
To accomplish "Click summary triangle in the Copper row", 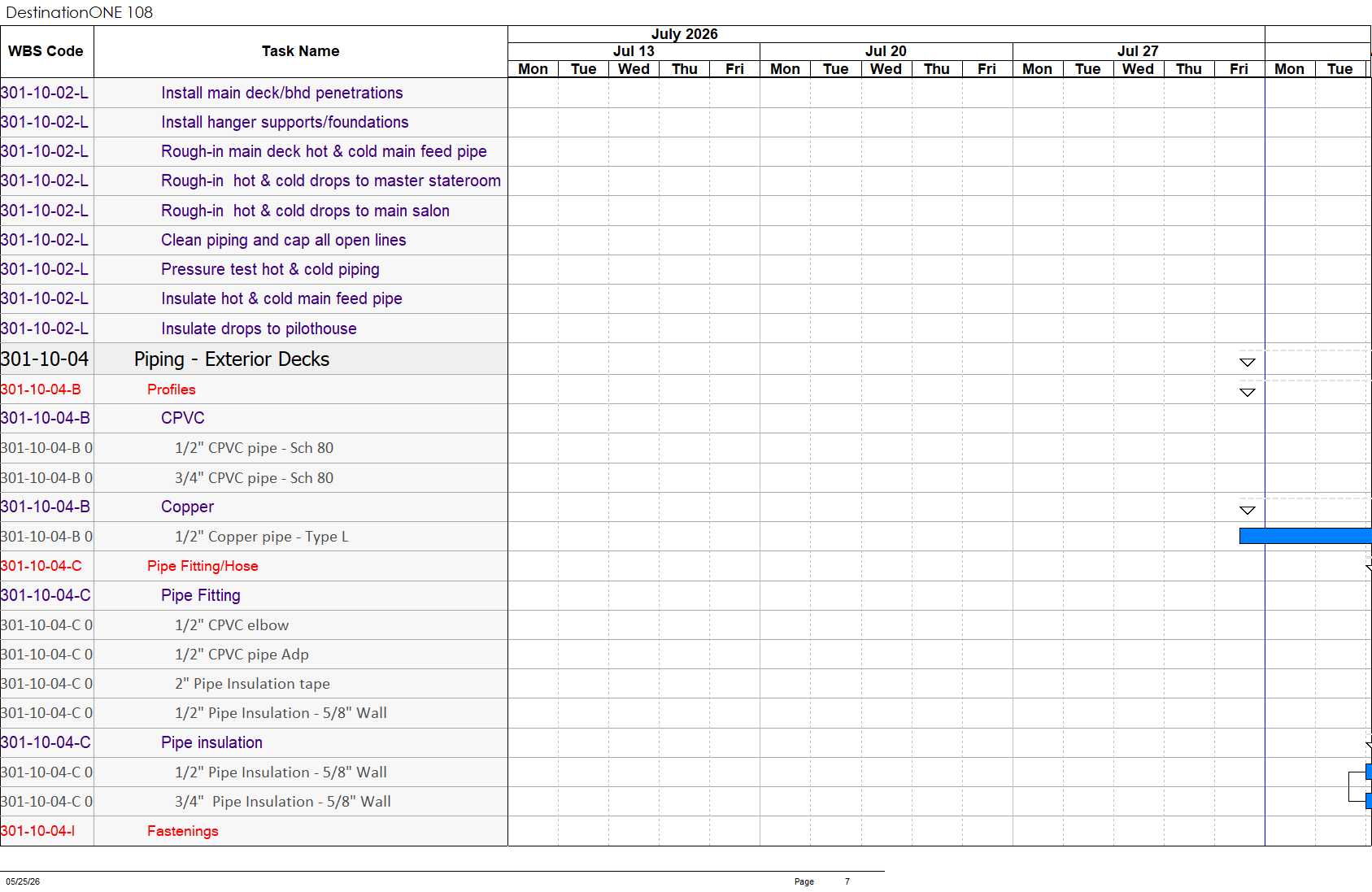I will pos(1248,511).
